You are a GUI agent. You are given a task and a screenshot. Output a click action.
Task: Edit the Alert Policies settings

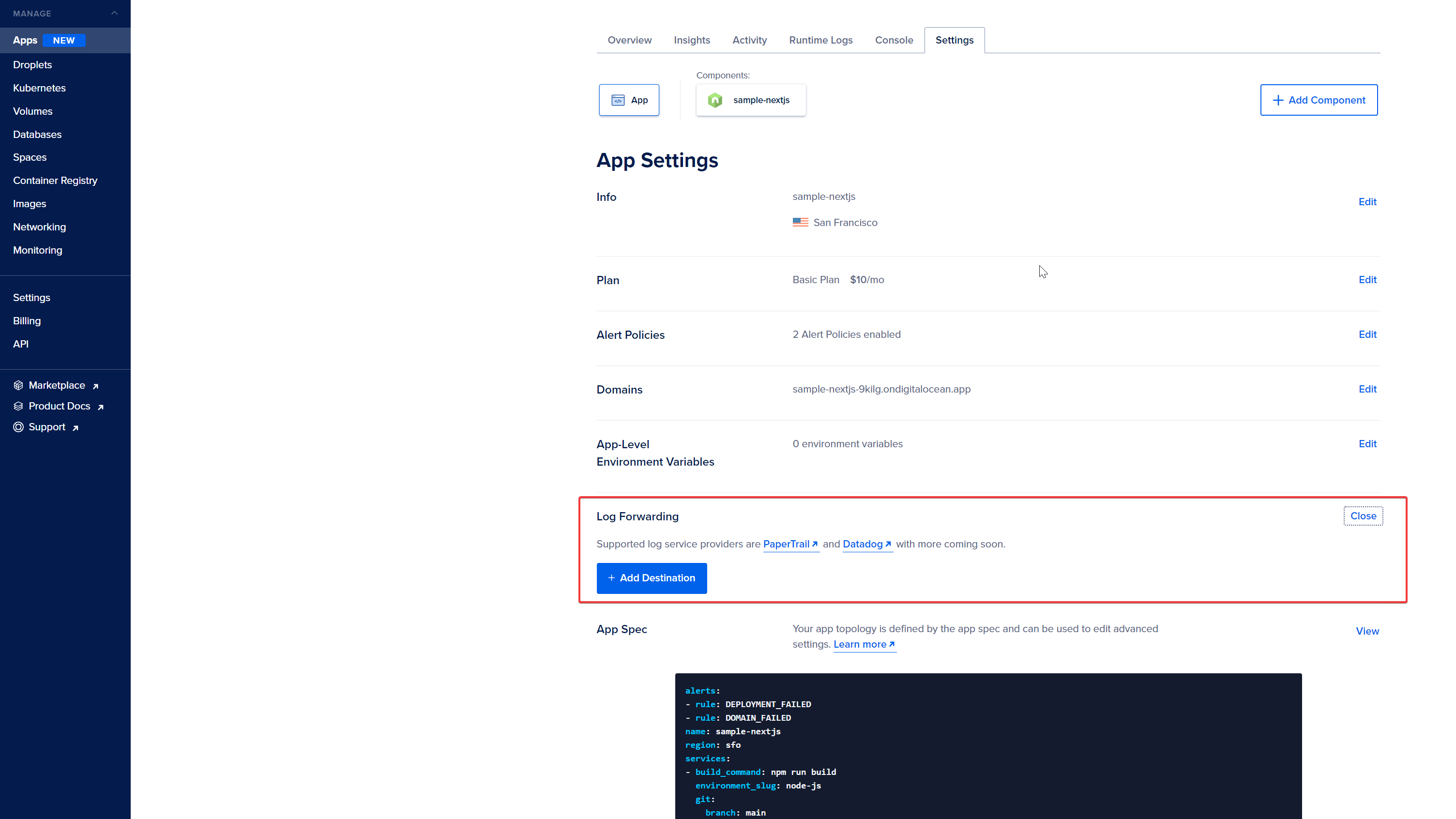point(1367,334)
